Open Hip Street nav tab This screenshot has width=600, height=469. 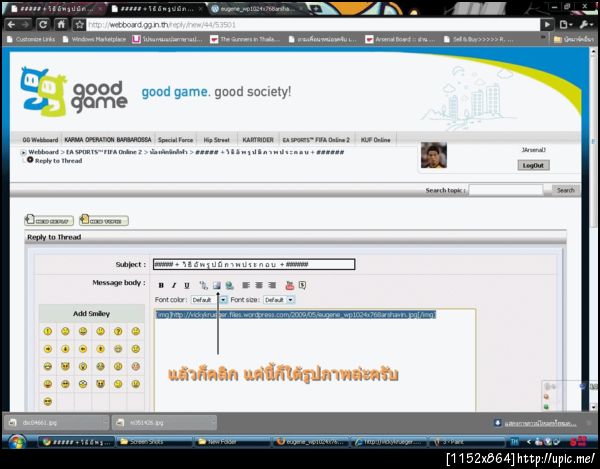pos(217,140)
